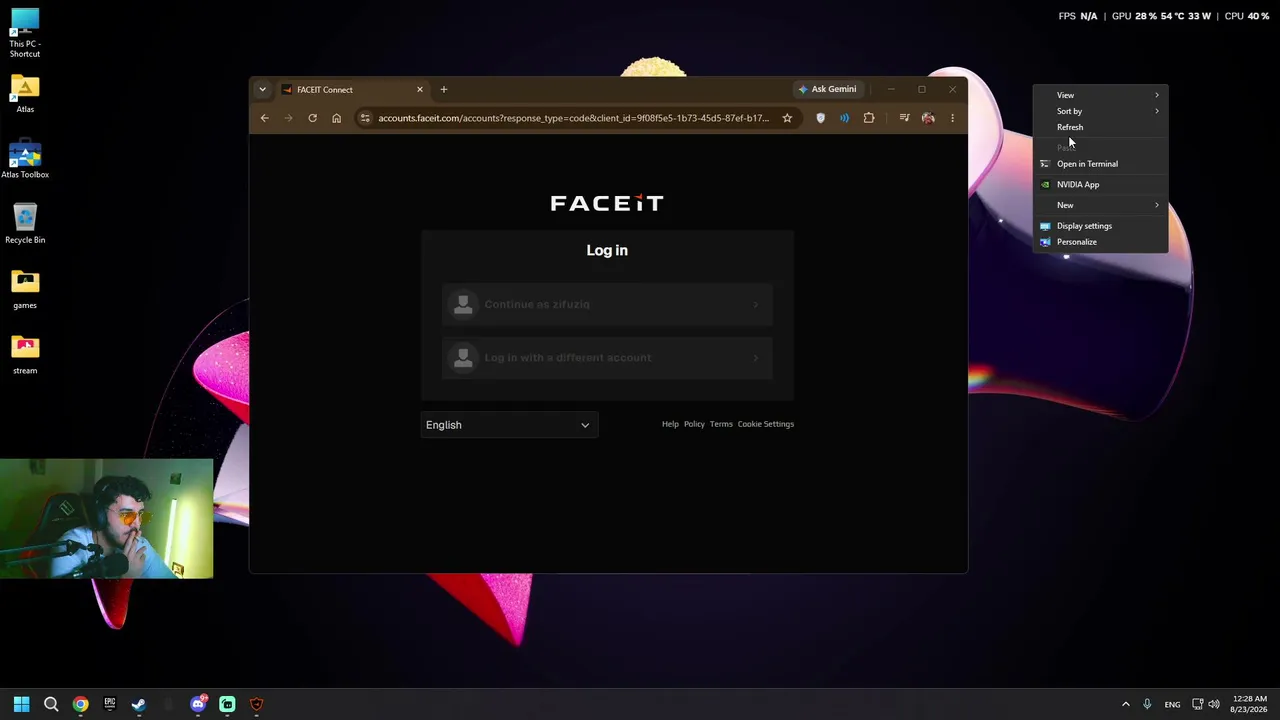Switch to Google Chrome on the taskbar
Image resolution: width=1280 pixels, height=720 pixels.
point(80,704)
